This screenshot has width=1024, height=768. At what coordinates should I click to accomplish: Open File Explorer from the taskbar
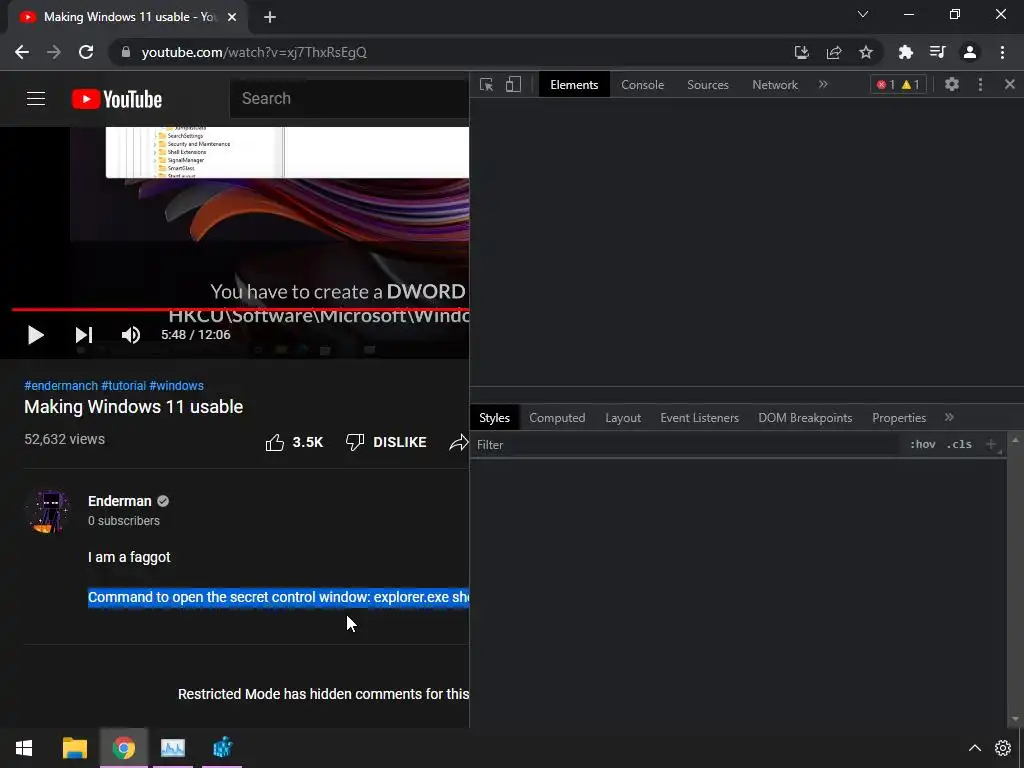coord(74,748)
